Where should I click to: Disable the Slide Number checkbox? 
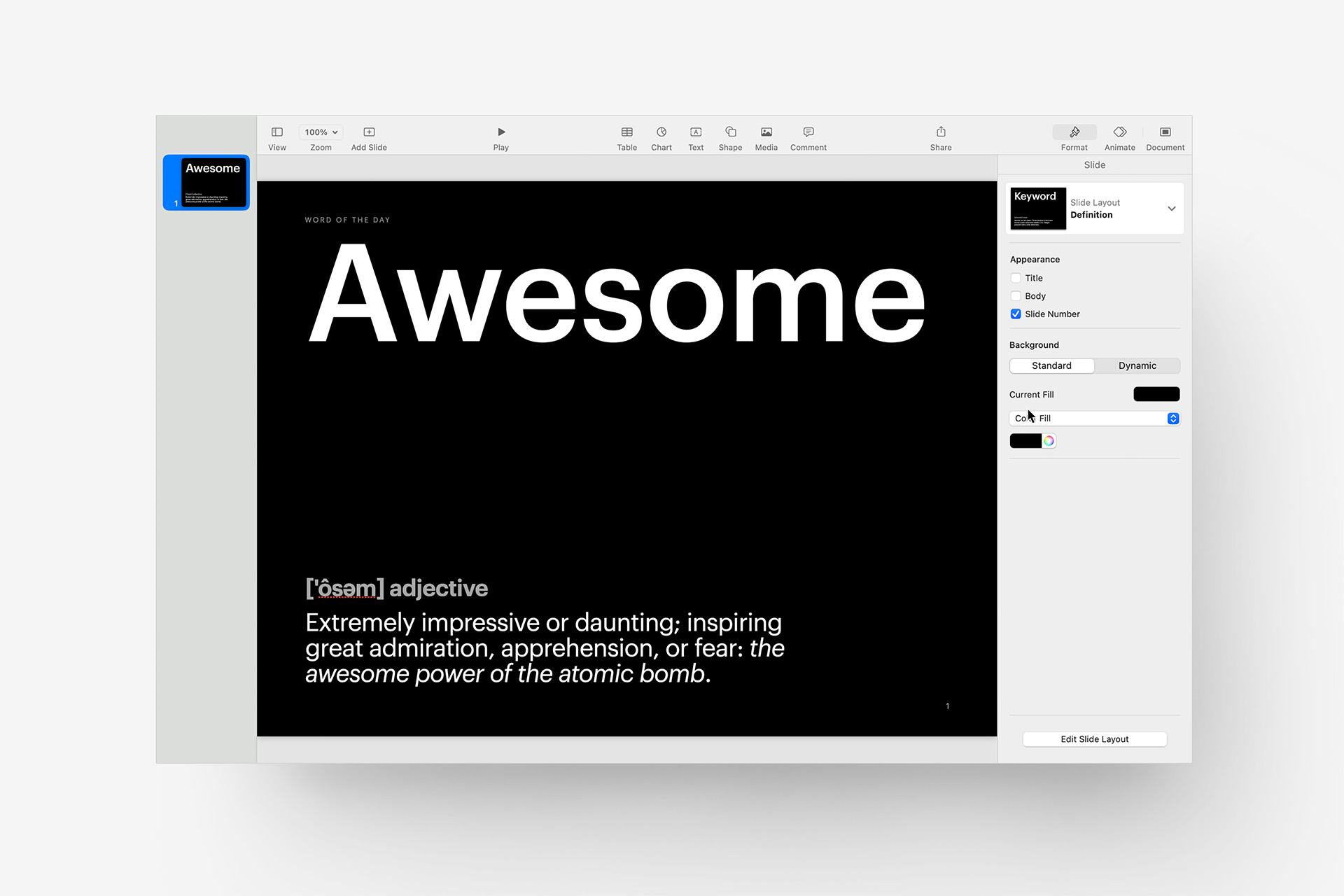point(1016,314)
